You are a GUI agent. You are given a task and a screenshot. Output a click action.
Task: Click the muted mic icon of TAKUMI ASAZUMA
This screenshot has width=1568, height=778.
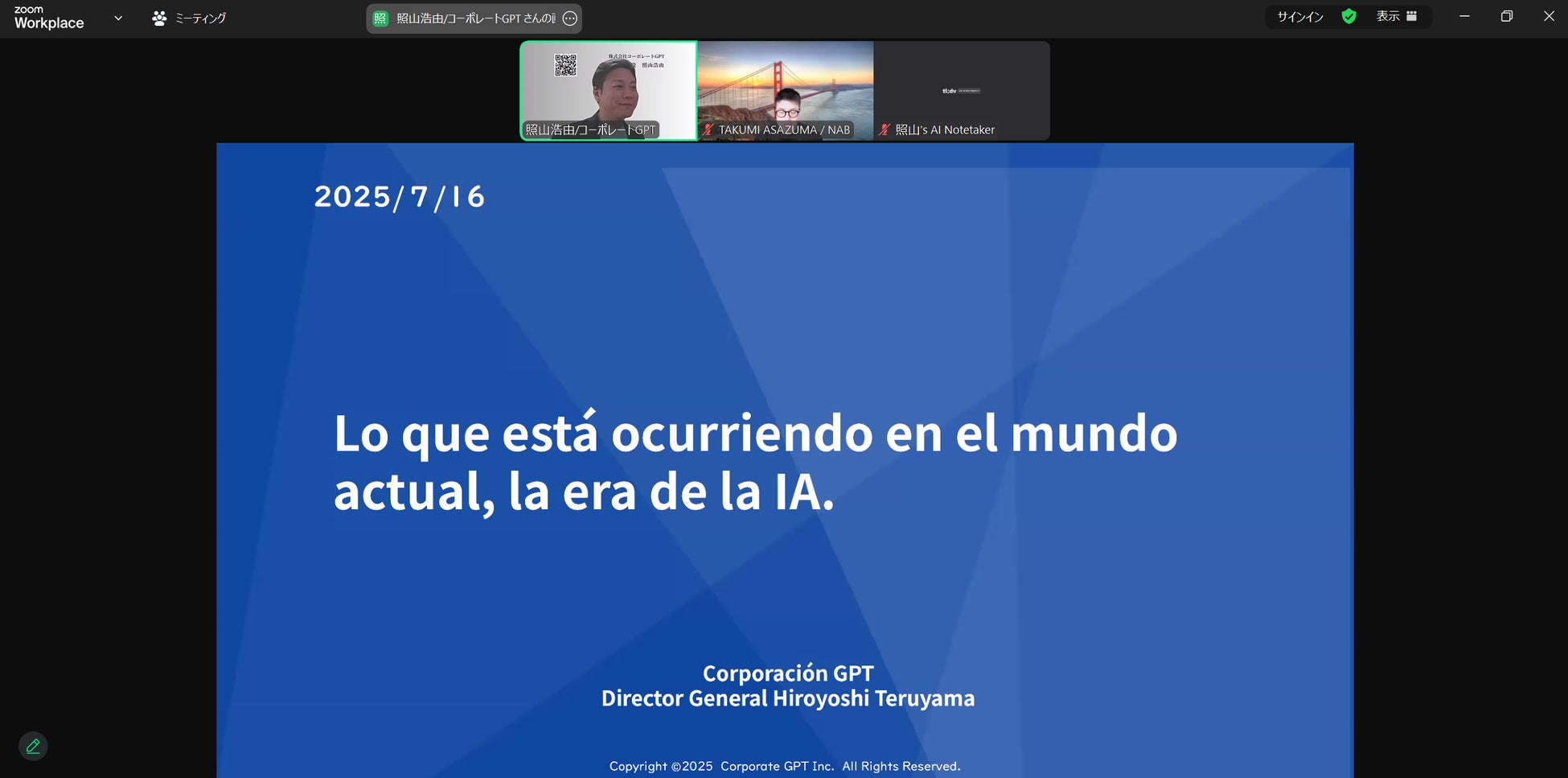708,130
